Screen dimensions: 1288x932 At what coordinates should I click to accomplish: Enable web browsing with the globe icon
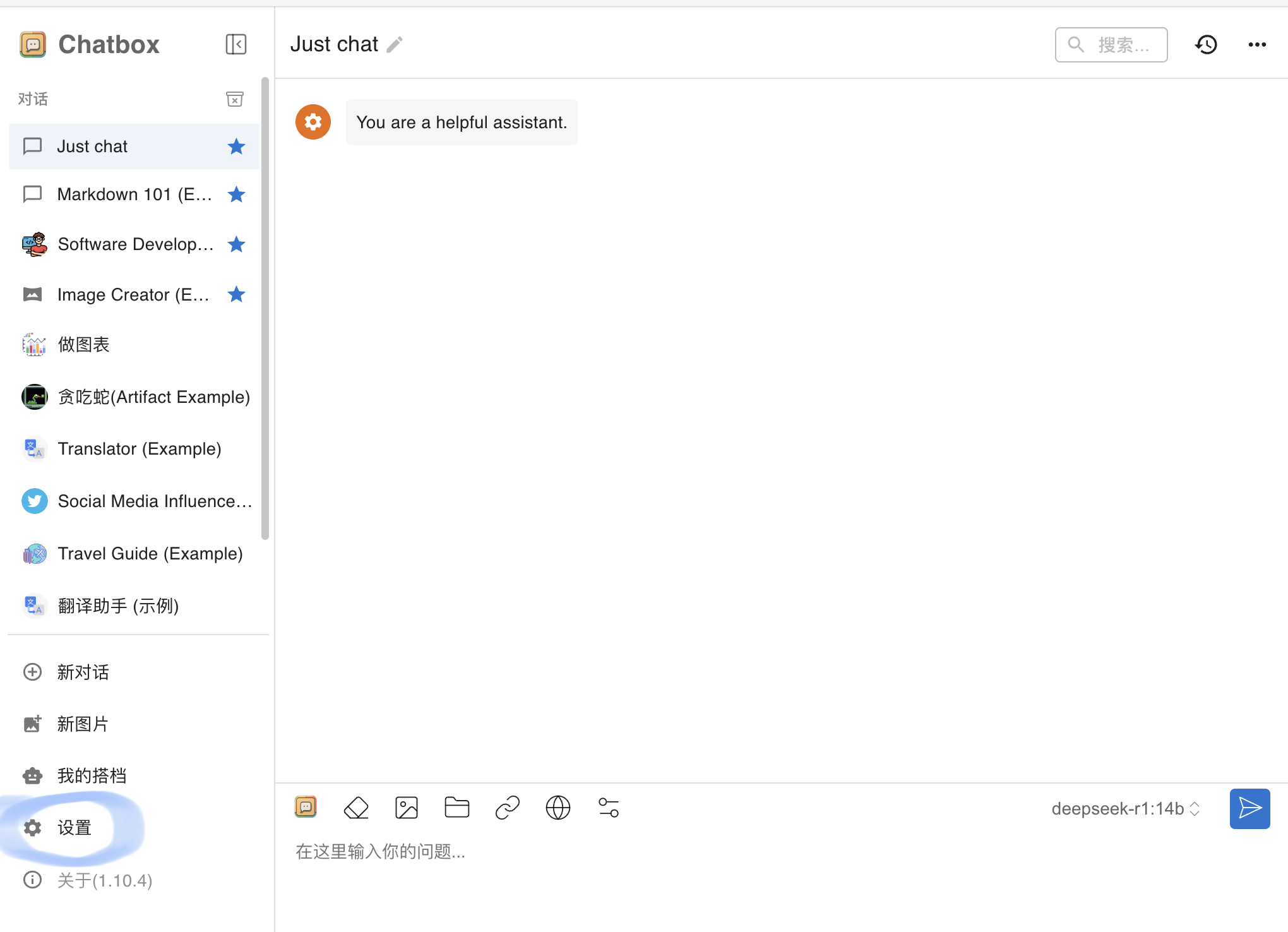[x=558, y=808]
